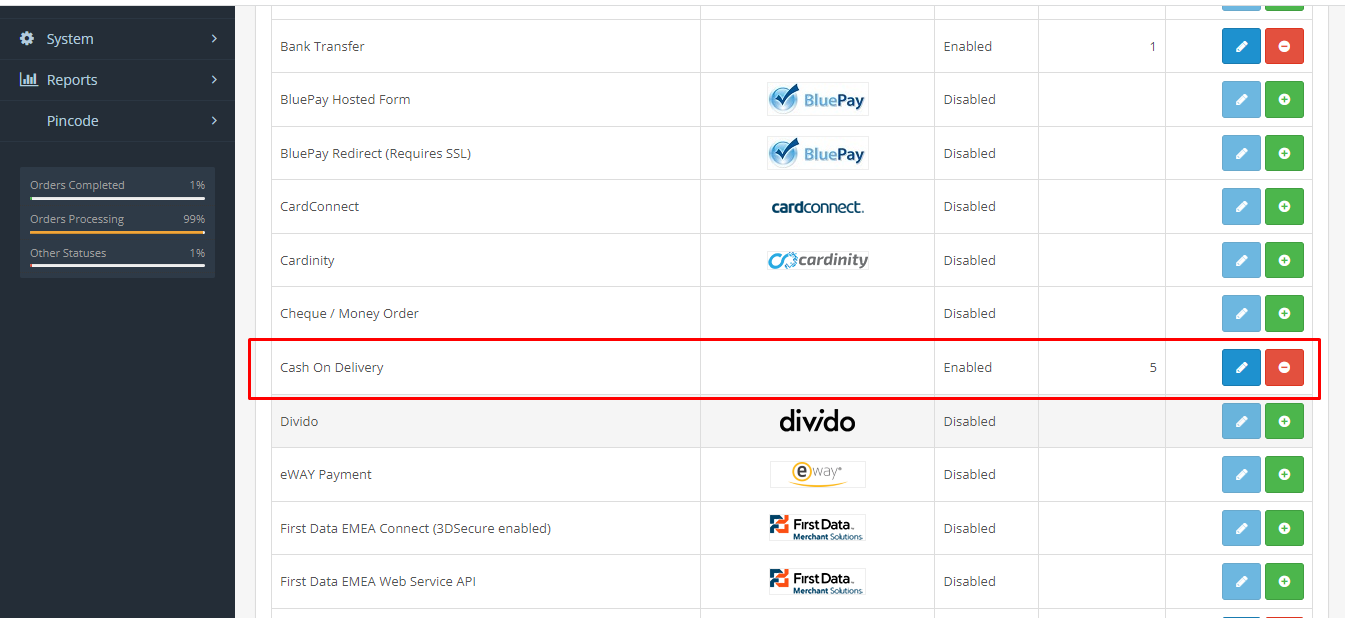Expand the System menu chevron
This screenshot has width=1345, height=618.
point(214,39)
